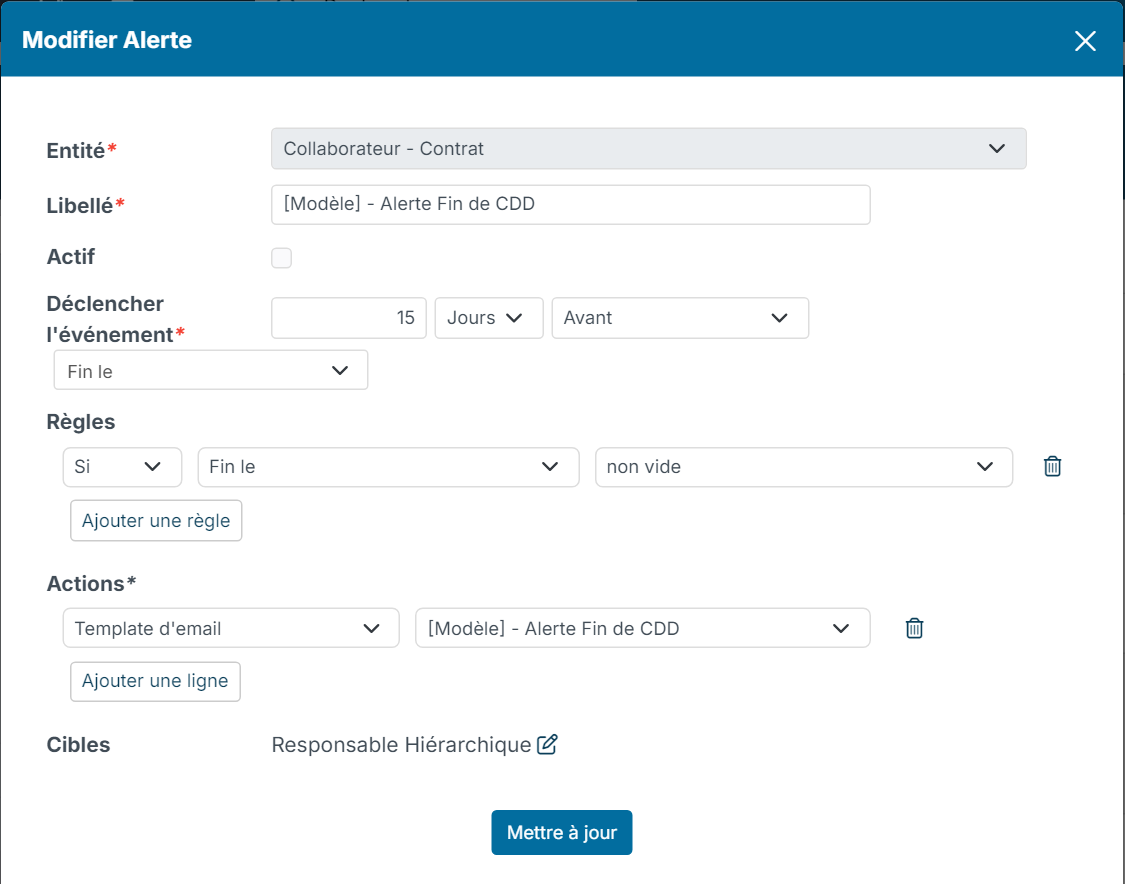
Task: Click 'Ajouter une ligne' button
Action: click(155, 681)
